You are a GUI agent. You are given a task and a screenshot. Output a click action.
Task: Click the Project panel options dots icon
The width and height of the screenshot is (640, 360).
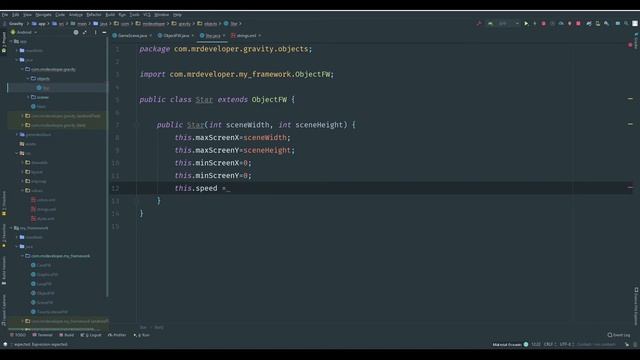point(96,32)
